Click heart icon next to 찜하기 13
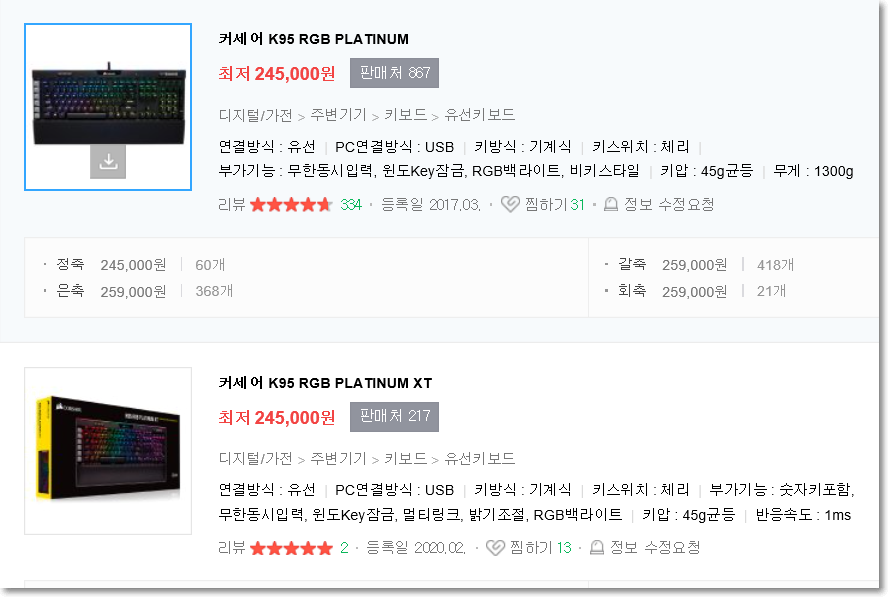The height and width of the screenshot is (597, 888). [x=496, y=548]
